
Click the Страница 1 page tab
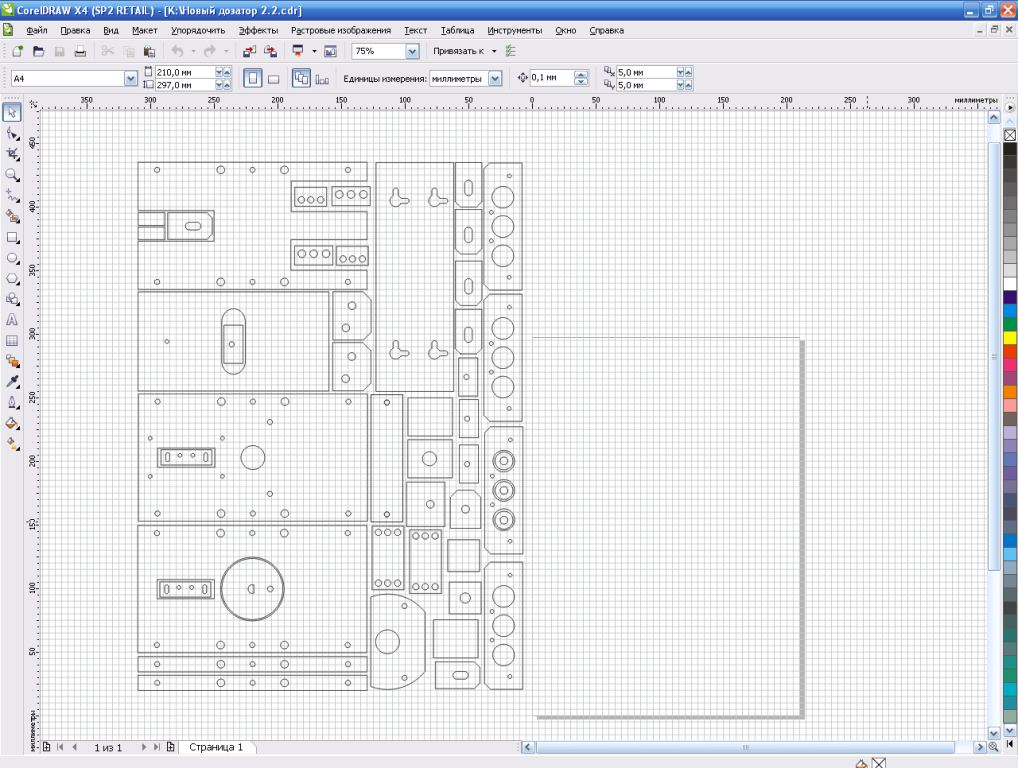pos(216,747)
